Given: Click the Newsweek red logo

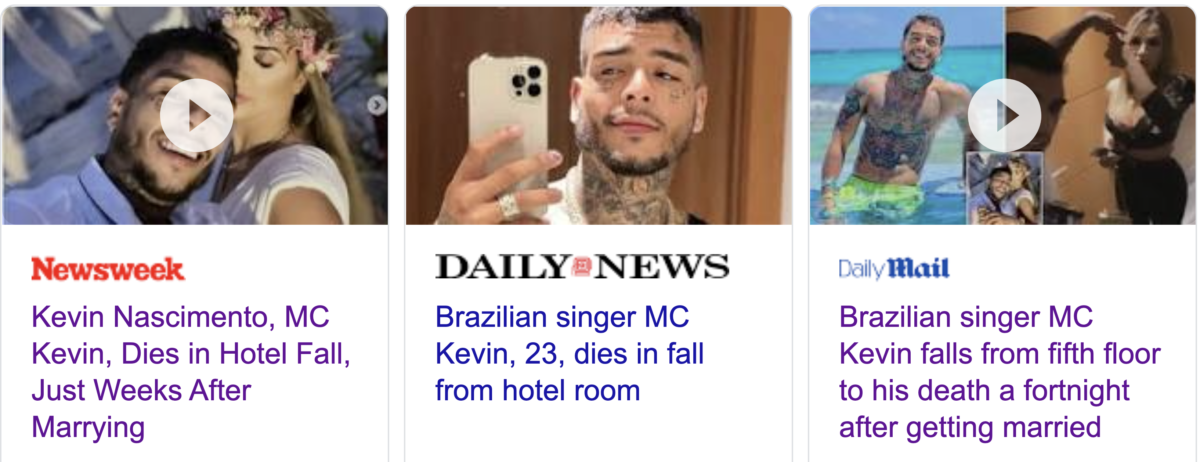Looking at the screenshot, I should (x=108, y=268).
